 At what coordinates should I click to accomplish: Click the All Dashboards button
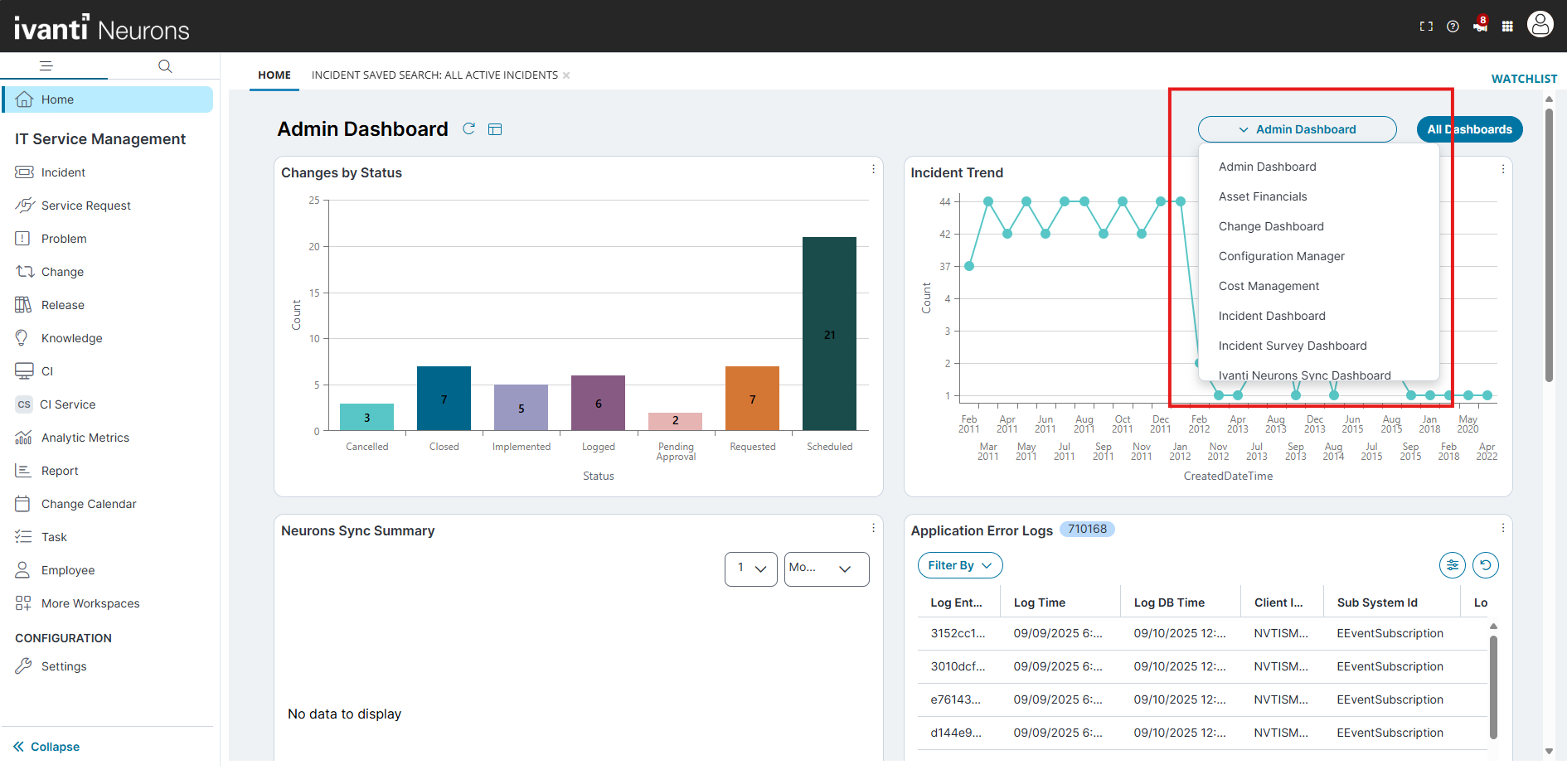click(x=1469, y=129)
